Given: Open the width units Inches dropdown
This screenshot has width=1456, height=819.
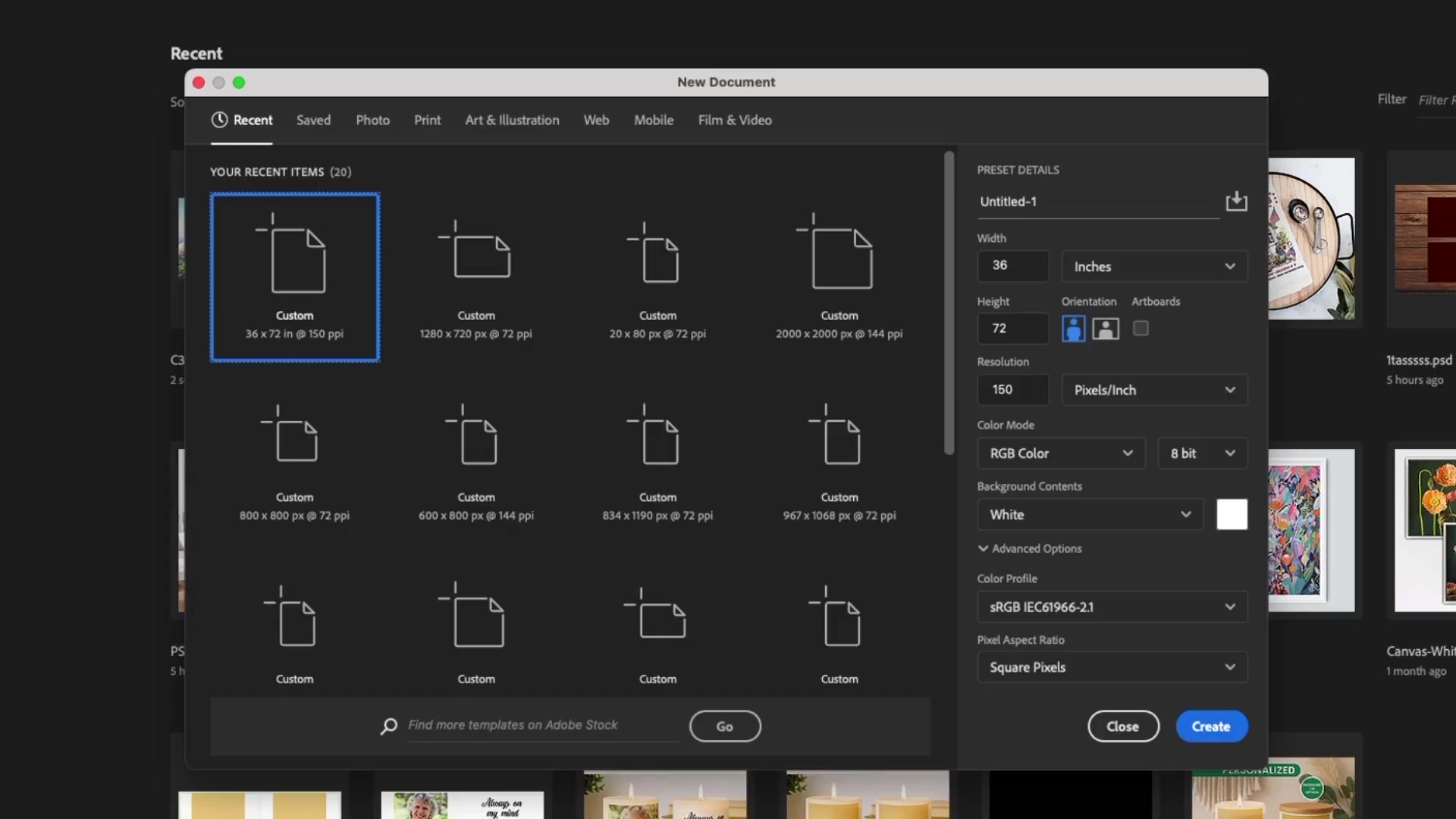Looking at the screenshot, I should click(1153, 266).
